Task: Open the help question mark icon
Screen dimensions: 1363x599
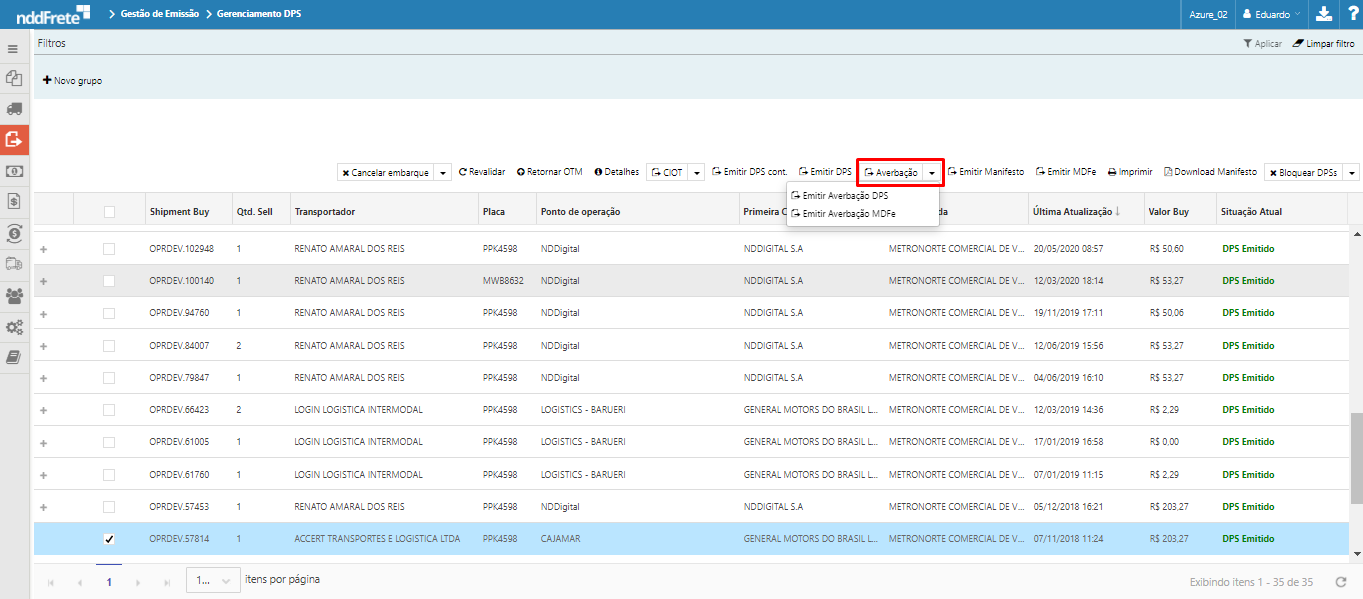Action: (1351, 14)
